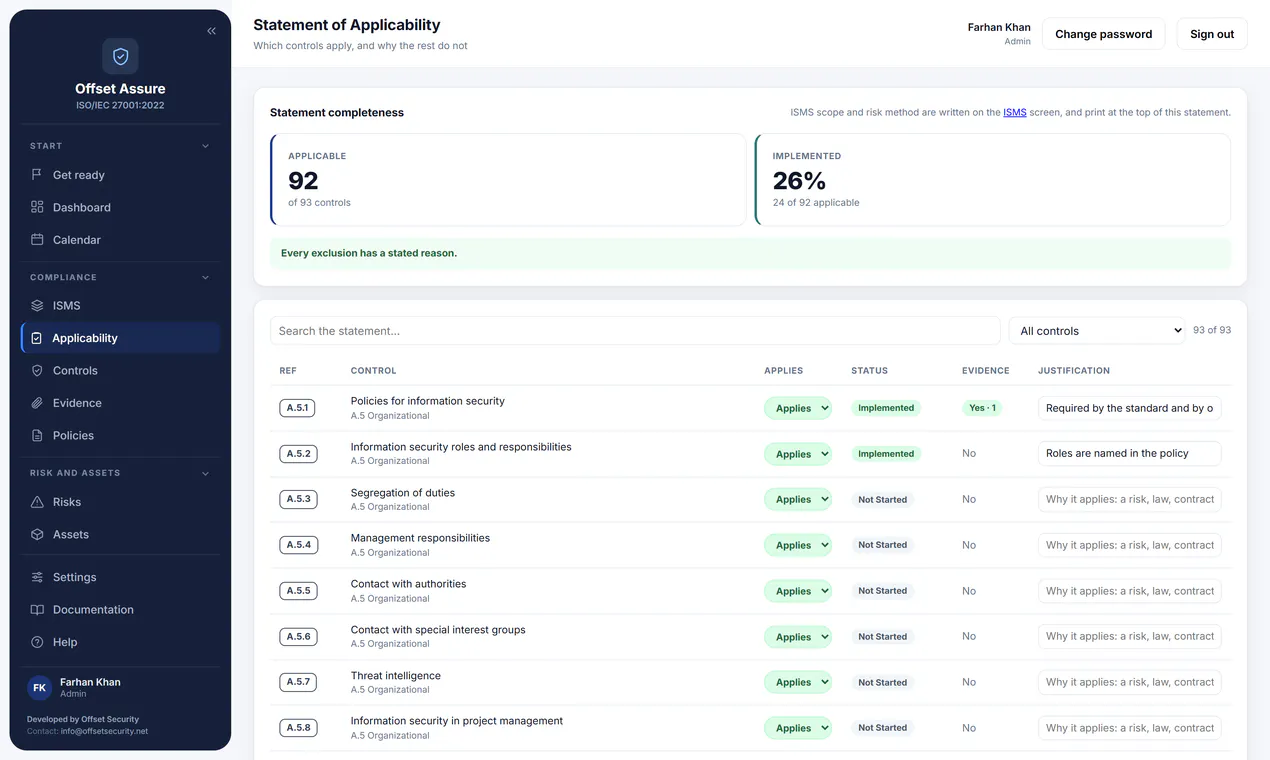The image size is (1270, 760).
Task: Navigate to ISMS in sidebar
Action: tap(120, 306)
